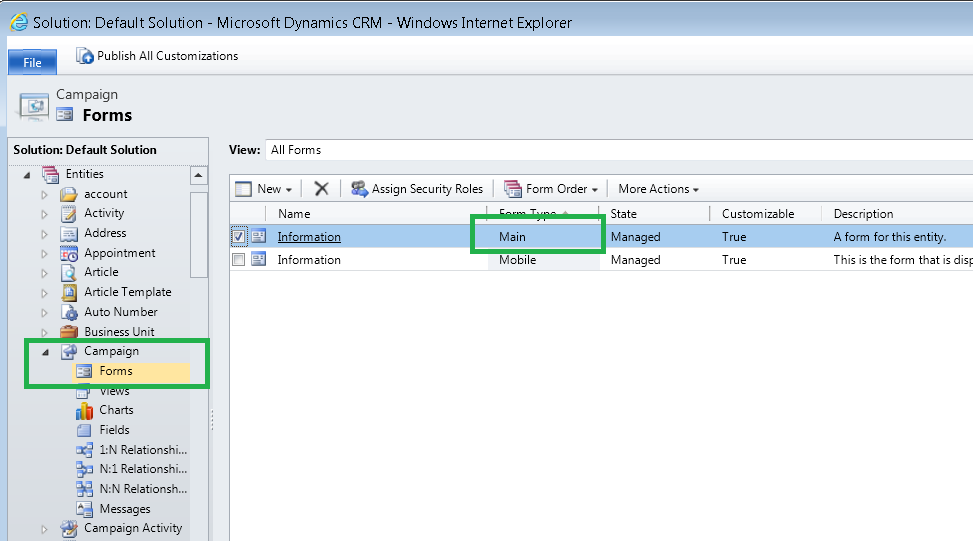Sort by the Customizable column header

coord(758,213)
